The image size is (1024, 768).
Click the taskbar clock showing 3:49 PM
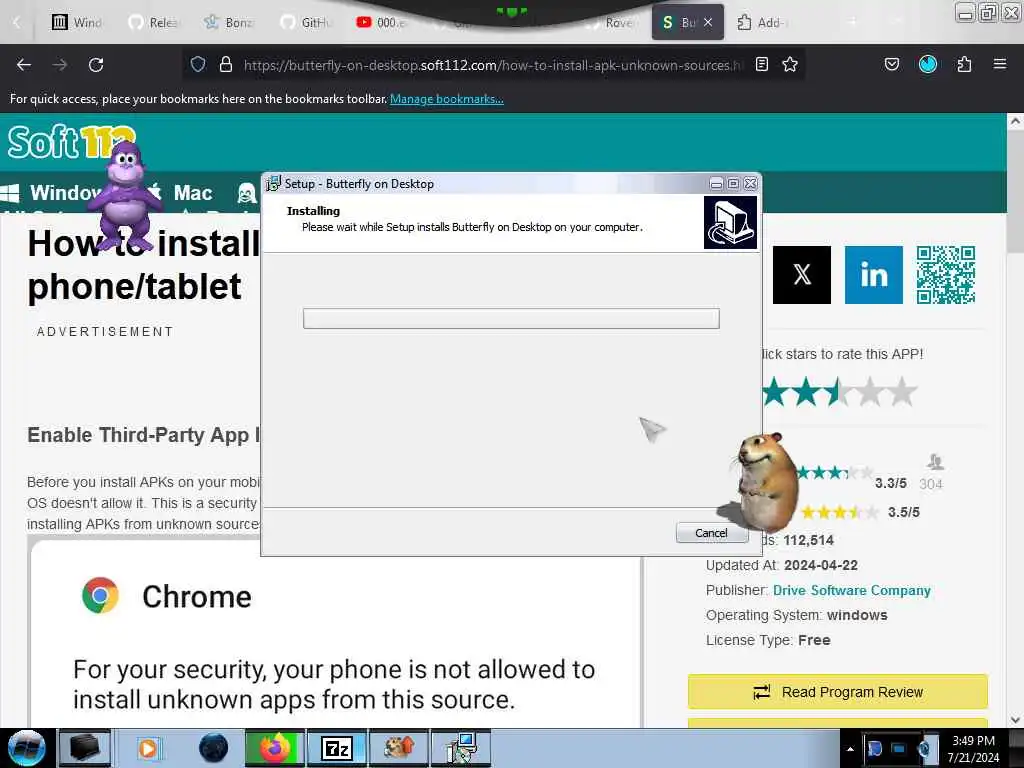pyautogui.click(x=973, y=749)
